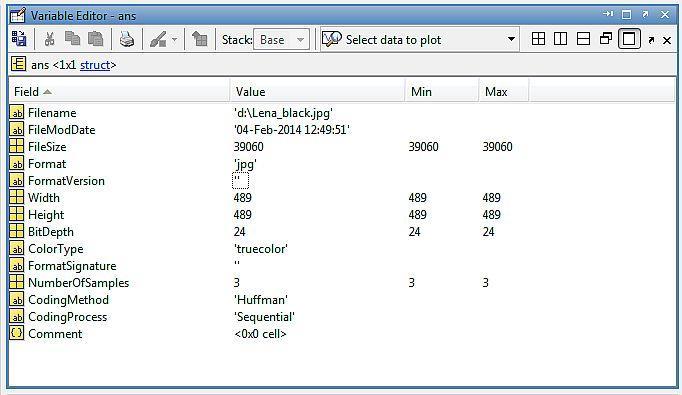Select the CodingMethod field
Image resolution: width=682 pixels, height=395 pixels.
pos(68,300)
